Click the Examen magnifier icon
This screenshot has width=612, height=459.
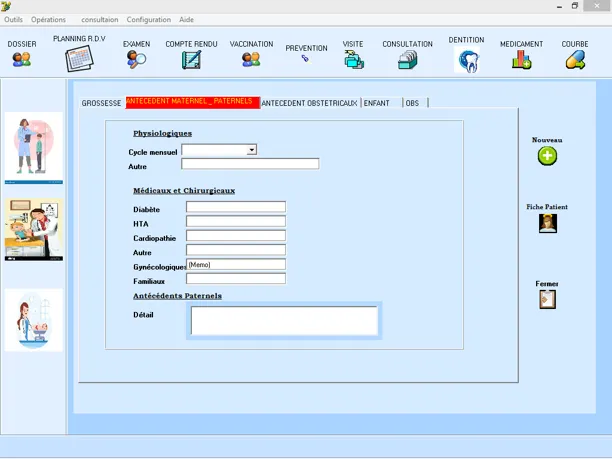[136, 60]
